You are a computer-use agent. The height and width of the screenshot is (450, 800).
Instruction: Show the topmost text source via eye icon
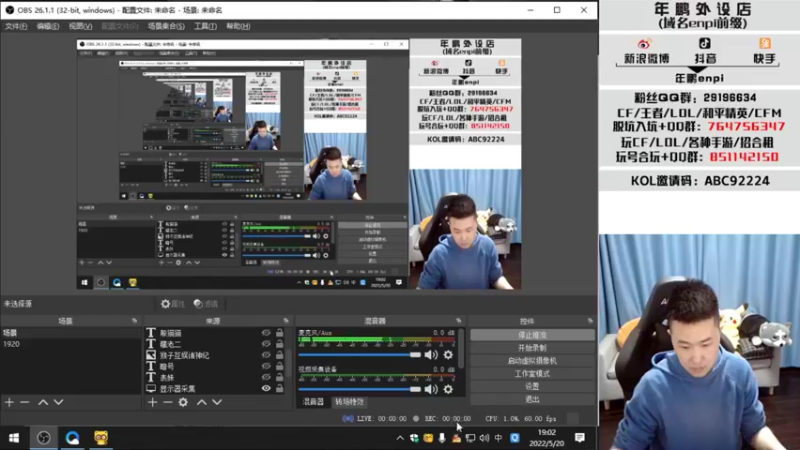(266, 333)
